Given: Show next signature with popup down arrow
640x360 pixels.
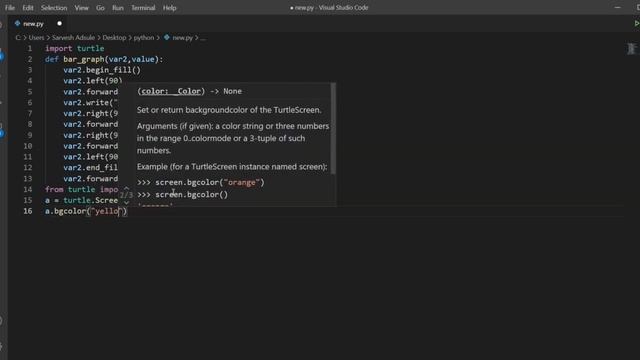Looking at the screenshot, I should (127, 202).
